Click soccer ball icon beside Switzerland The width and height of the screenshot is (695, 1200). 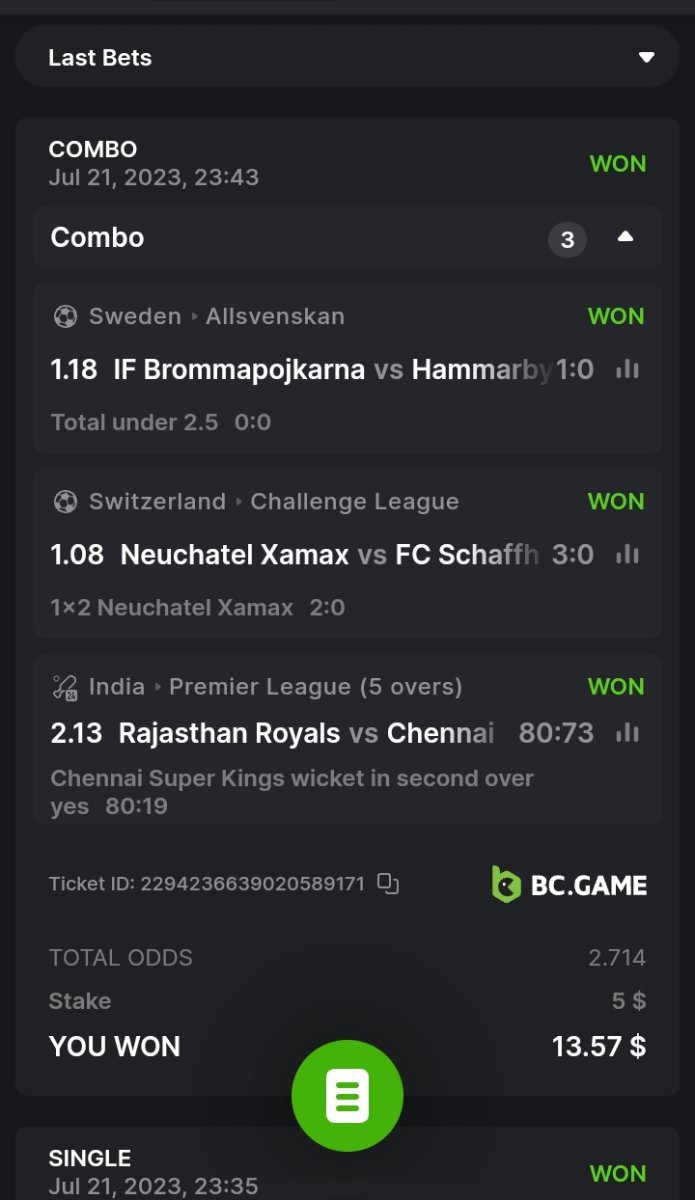pyautogui.click(x=65, y=502)
